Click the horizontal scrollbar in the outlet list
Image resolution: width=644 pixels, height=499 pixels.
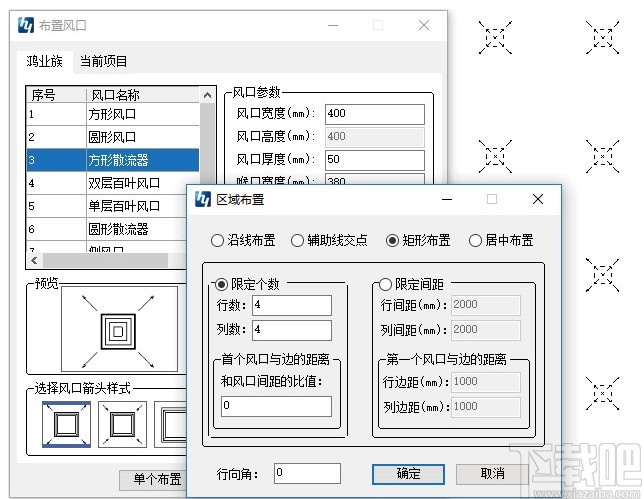106,260
